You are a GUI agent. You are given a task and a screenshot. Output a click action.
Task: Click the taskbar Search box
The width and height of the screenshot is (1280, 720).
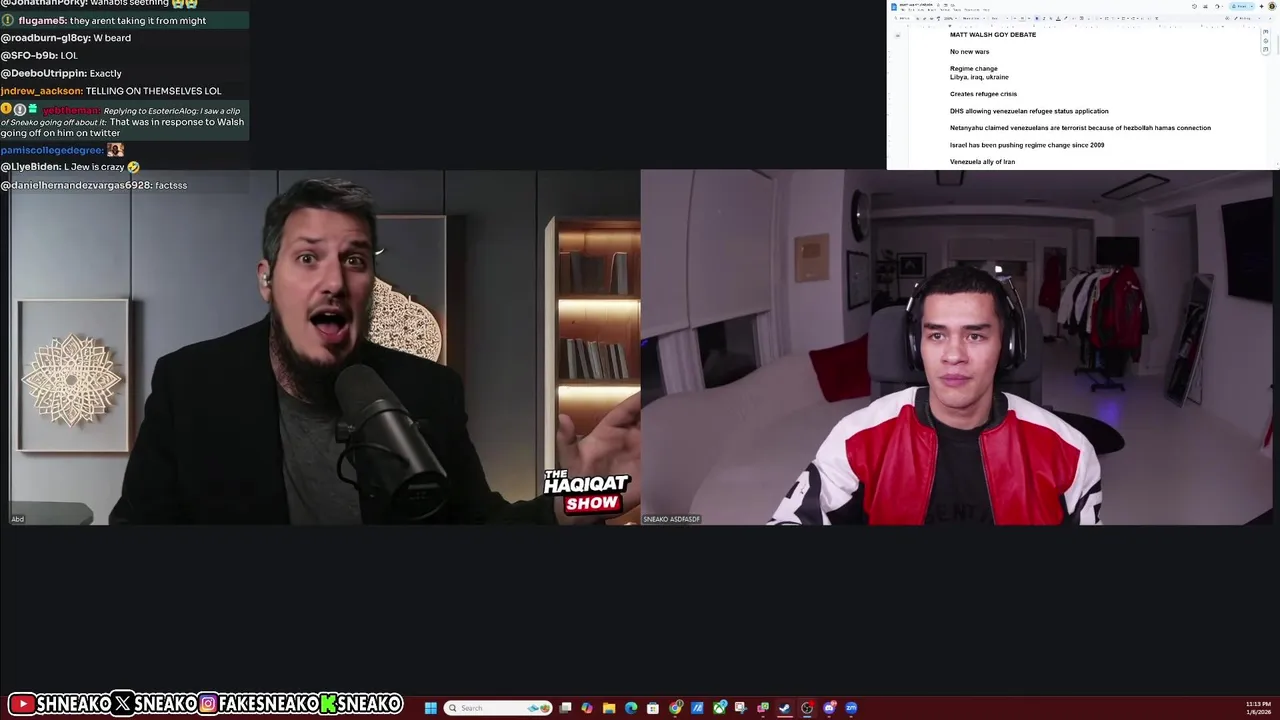498,708
